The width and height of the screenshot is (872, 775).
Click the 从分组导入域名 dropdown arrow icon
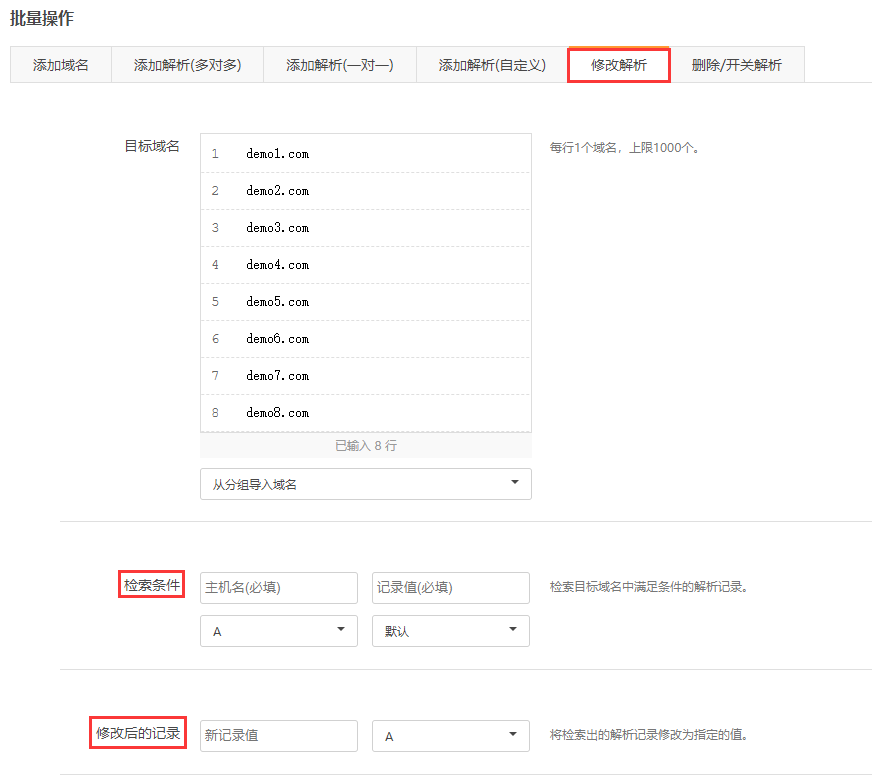[x=514, y=483]
